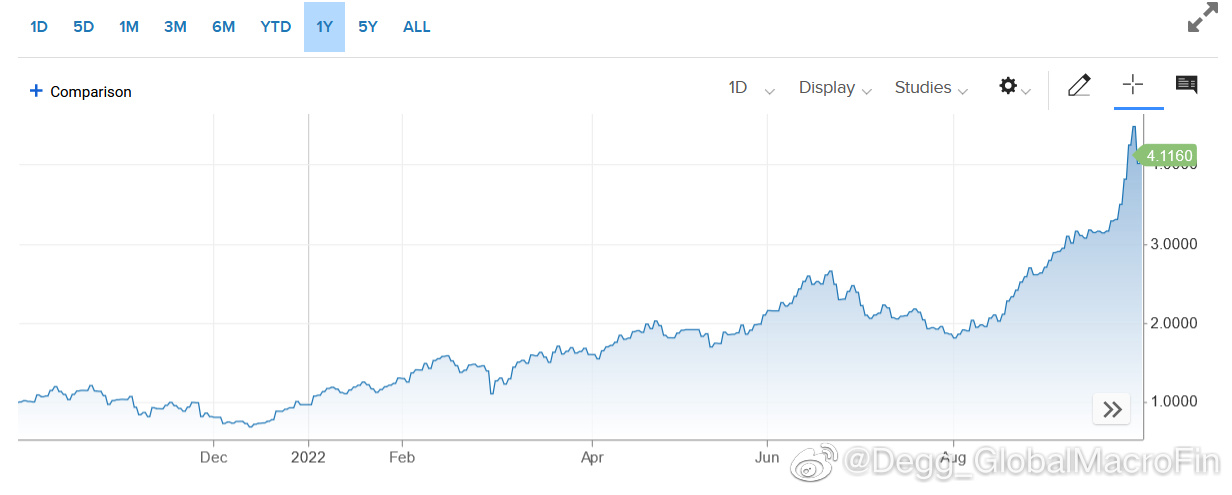Expand the Studies dropdown

931,88
